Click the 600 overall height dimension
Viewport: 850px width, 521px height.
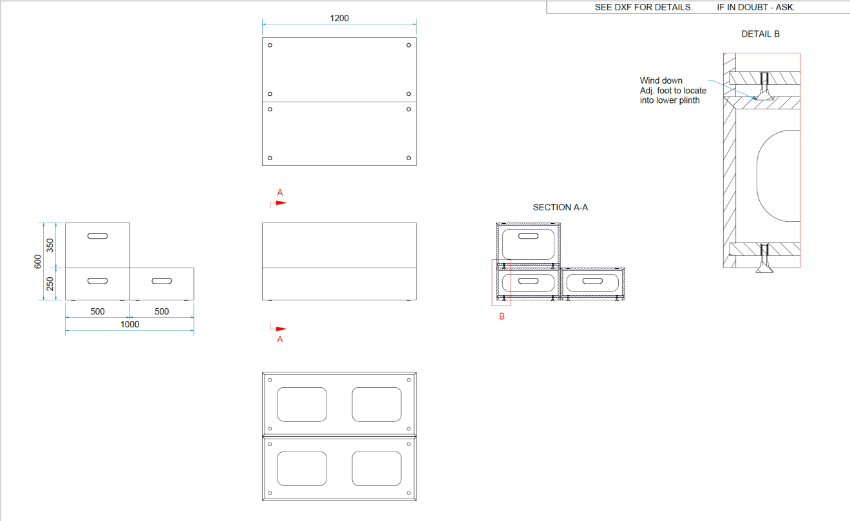pyautogui.click(x=39, y=260)
